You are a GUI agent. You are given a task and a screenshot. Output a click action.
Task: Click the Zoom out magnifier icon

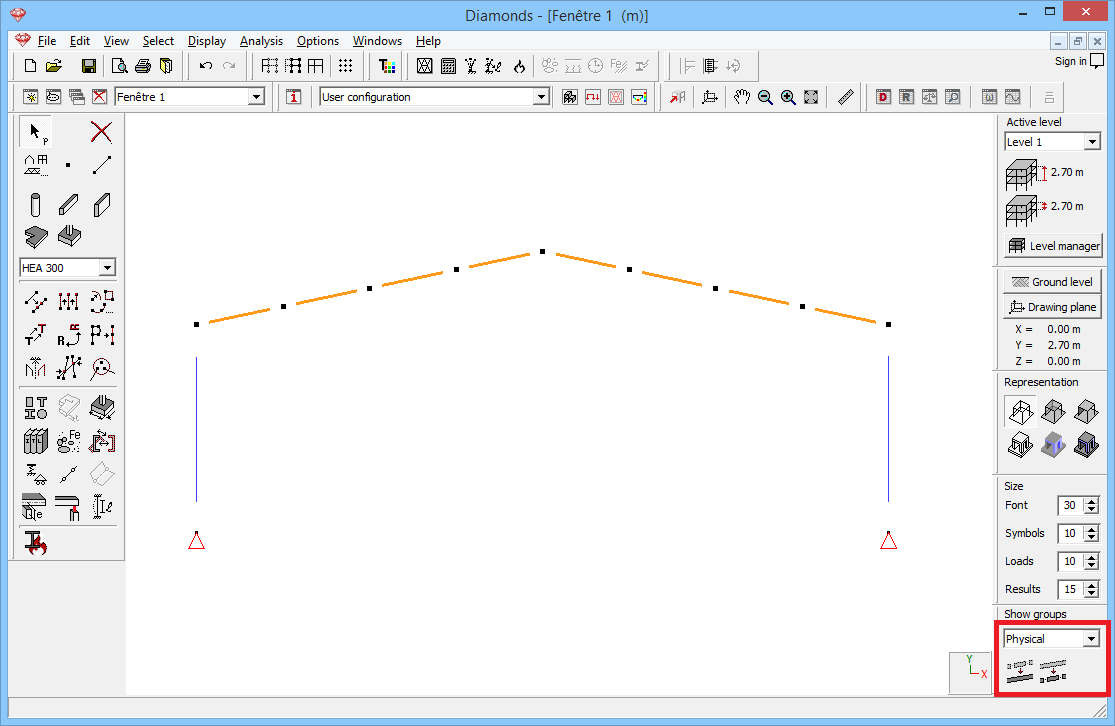[765, 97]
